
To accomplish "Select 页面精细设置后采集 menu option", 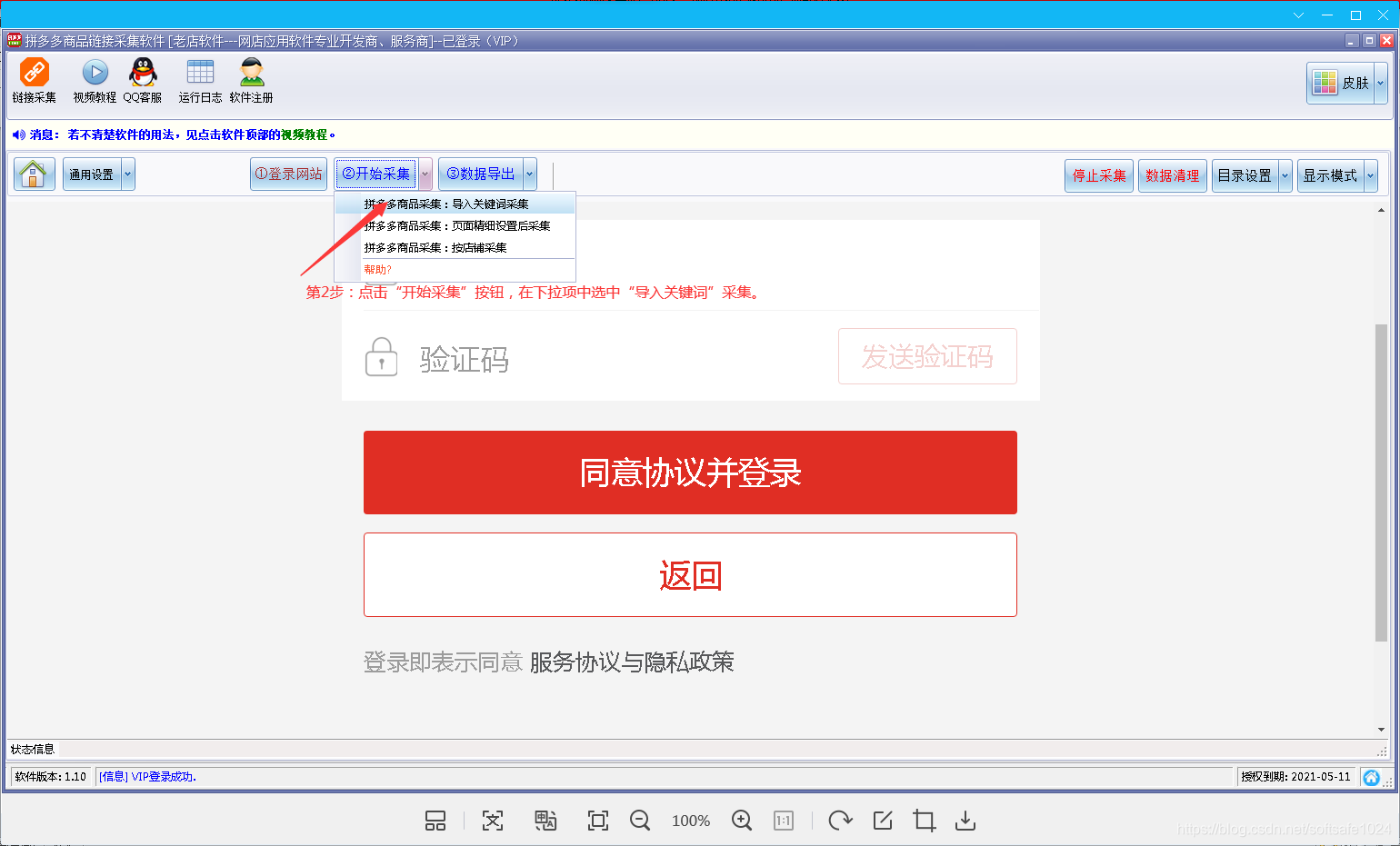I will click(x=455, y=225).
